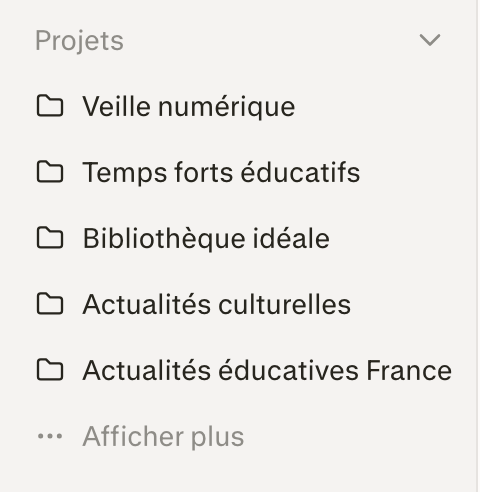Click the word éducatifs in Temps forts éducatifs
The height and width of the screenshot is (492, 480).
300,172
